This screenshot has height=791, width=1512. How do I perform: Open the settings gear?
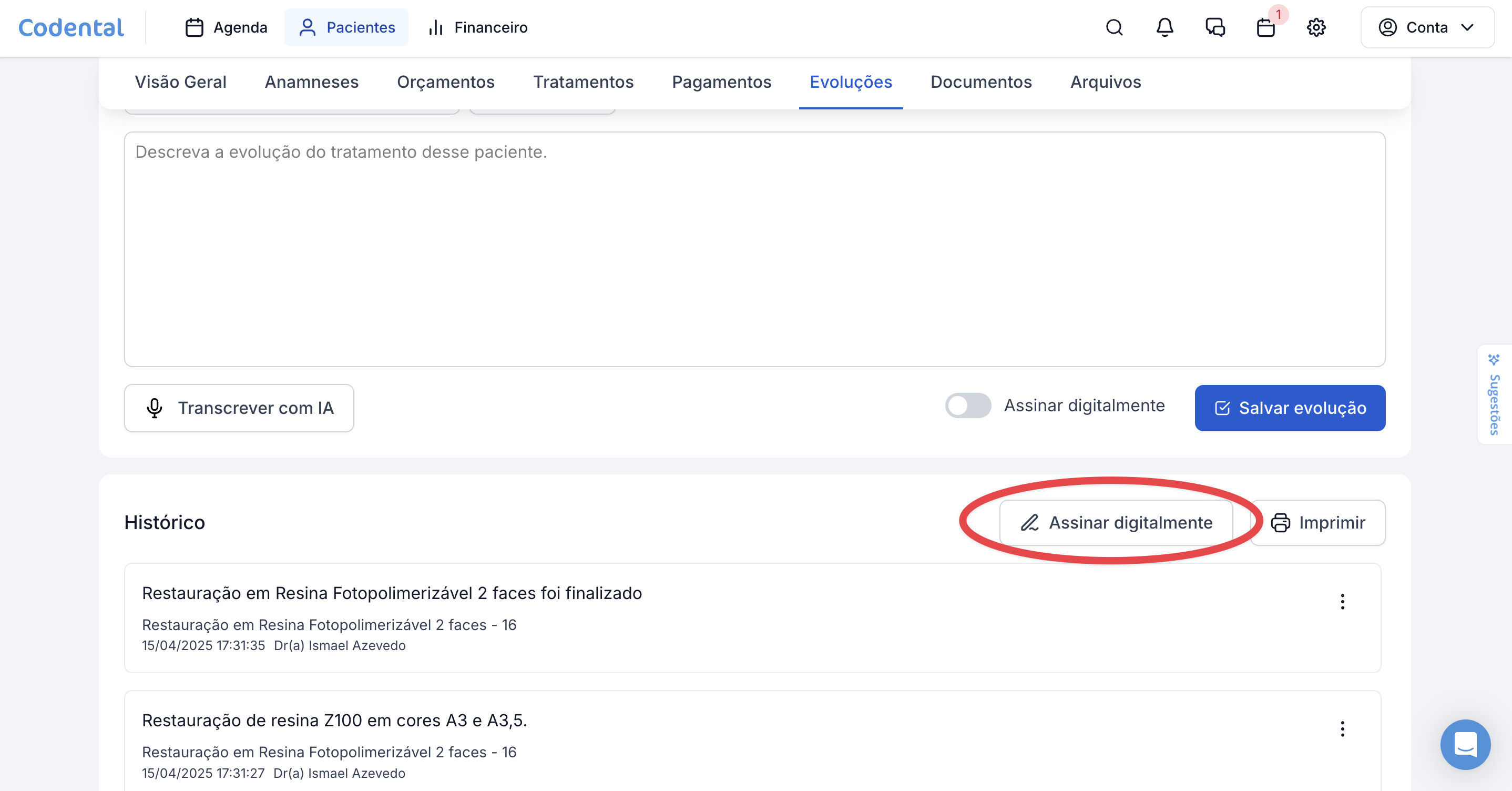[x=1316, y=27]
